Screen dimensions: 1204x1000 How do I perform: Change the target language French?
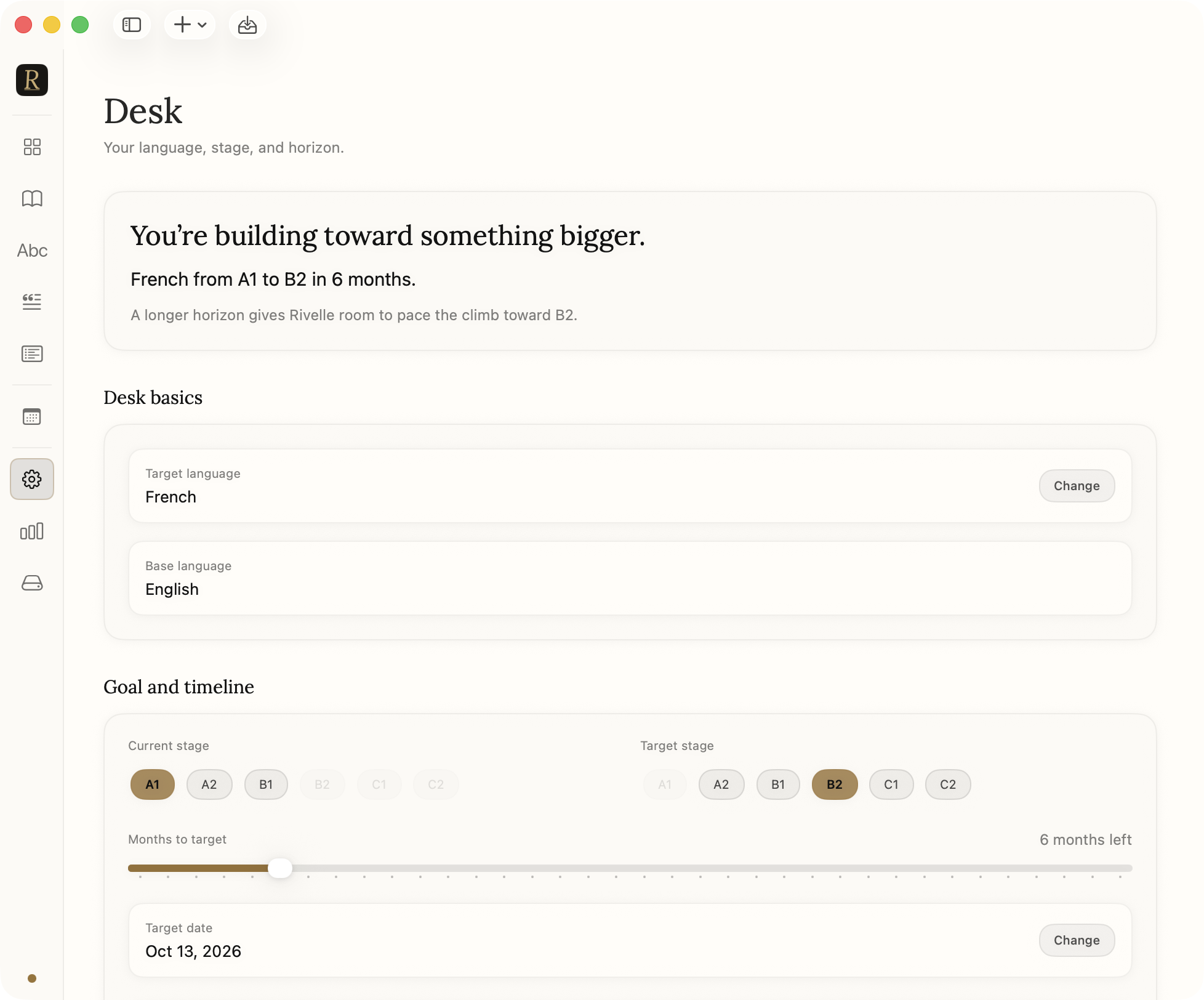point(1077,486)
